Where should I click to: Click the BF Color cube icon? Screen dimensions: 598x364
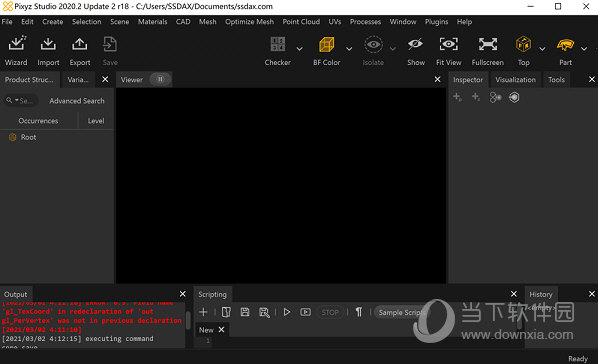click(326, 44)
